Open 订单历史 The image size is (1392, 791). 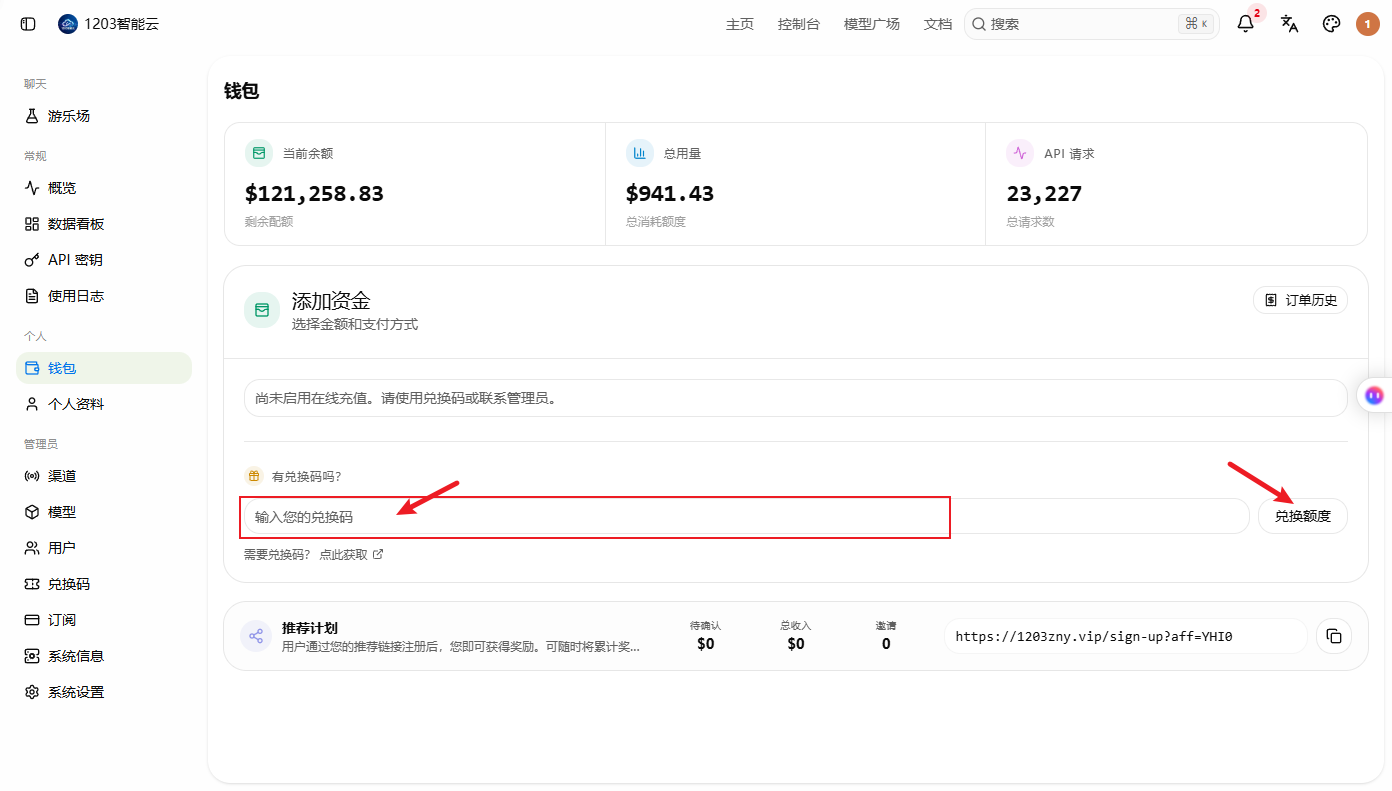tap(1300, 300)
